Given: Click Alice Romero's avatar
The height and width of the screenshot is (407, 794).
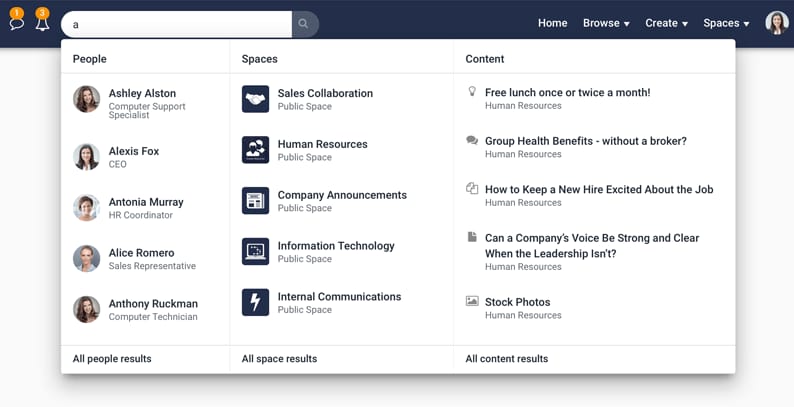Looking at the screenshot, I should (x=86, y=259).
